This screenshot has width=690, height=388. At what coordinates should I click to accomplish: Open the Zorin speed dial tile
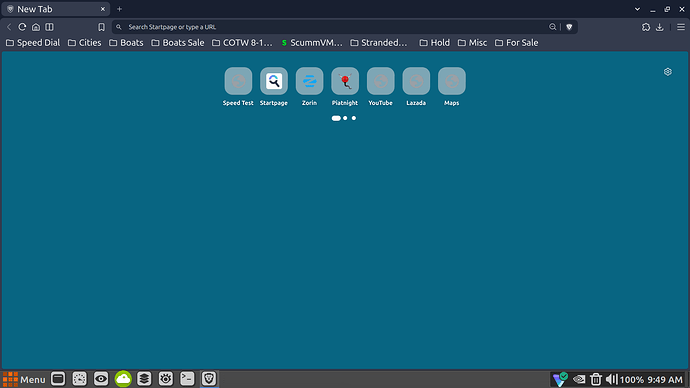click(309, 87)
